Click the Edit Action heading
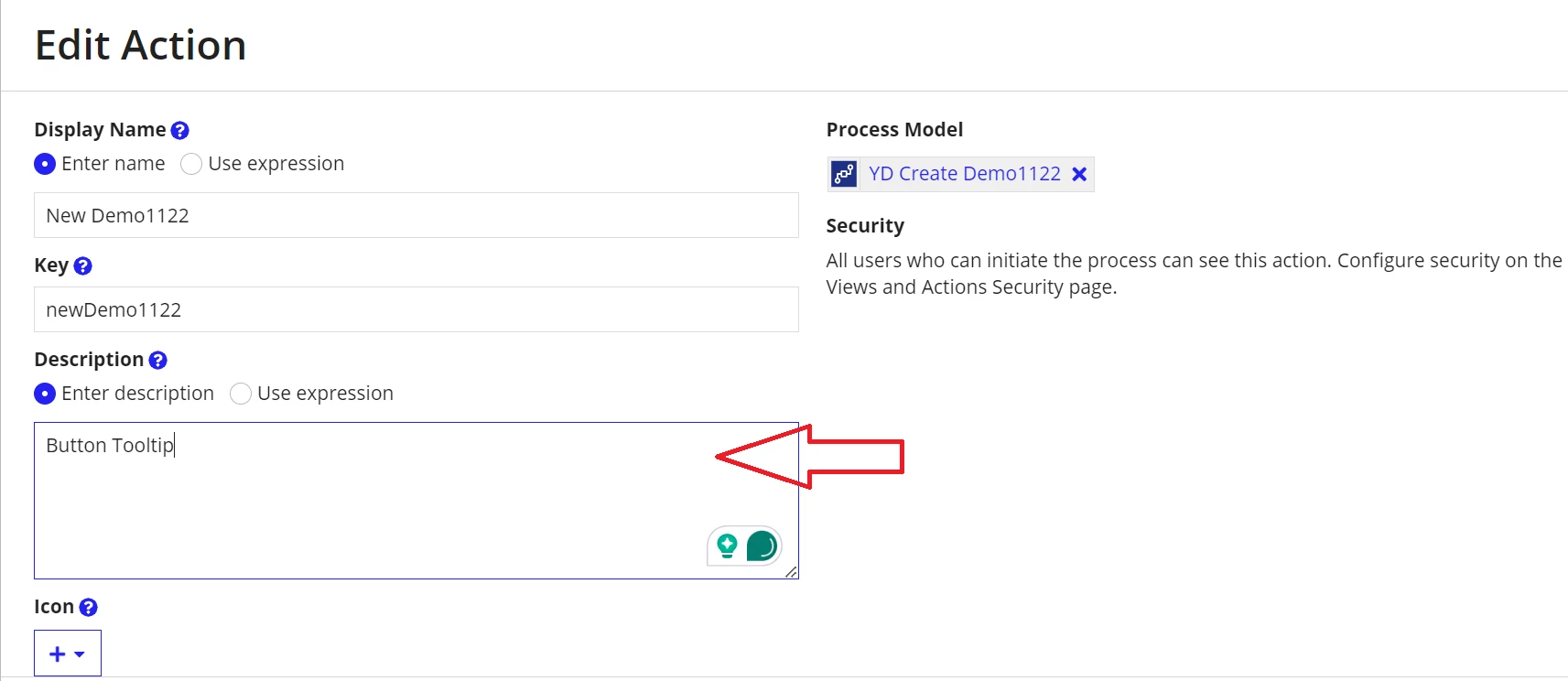The image size is (1568, 681). coord(141,45)
